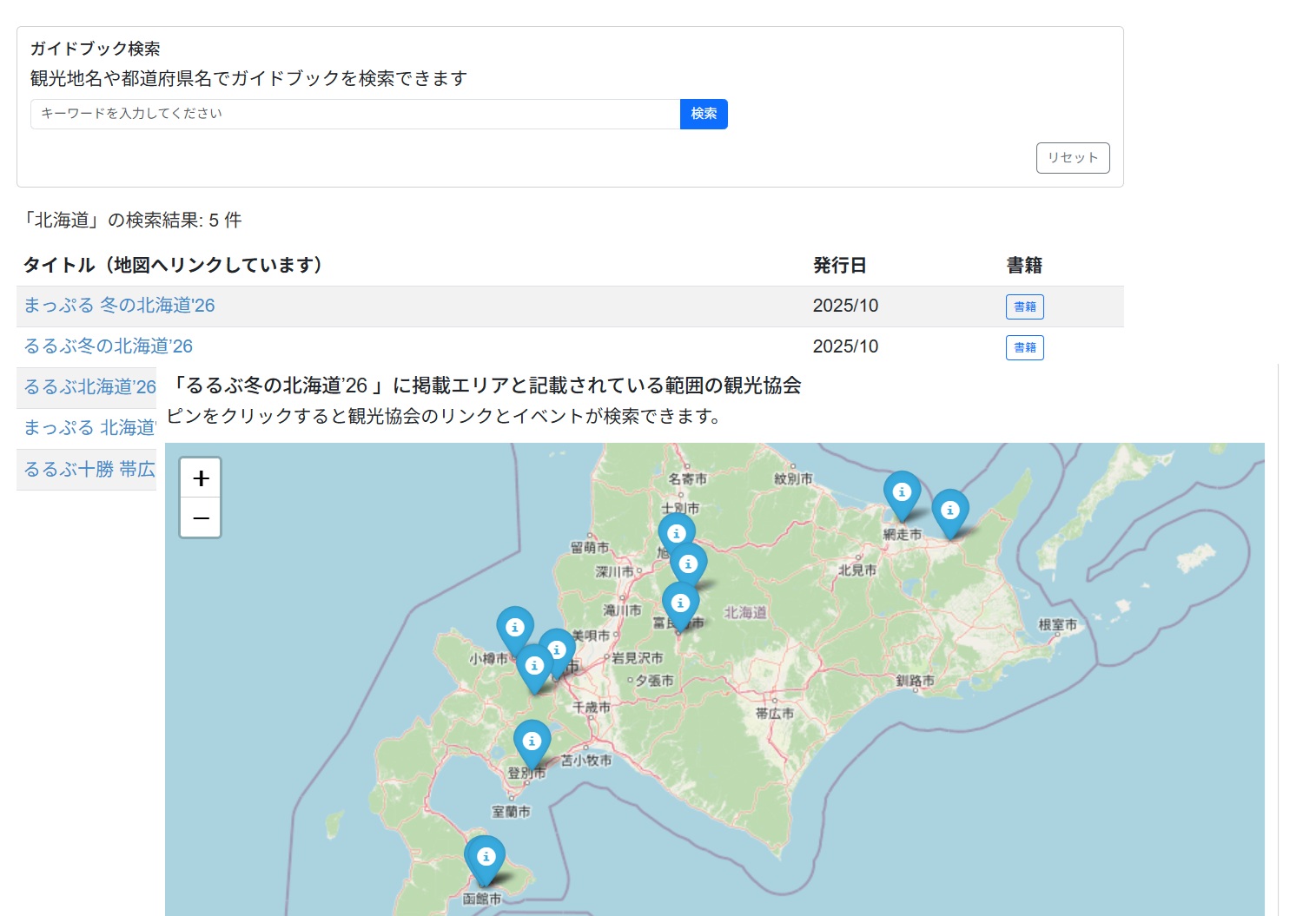
Task: Click the info pin above 網走市
Action: 902,492
